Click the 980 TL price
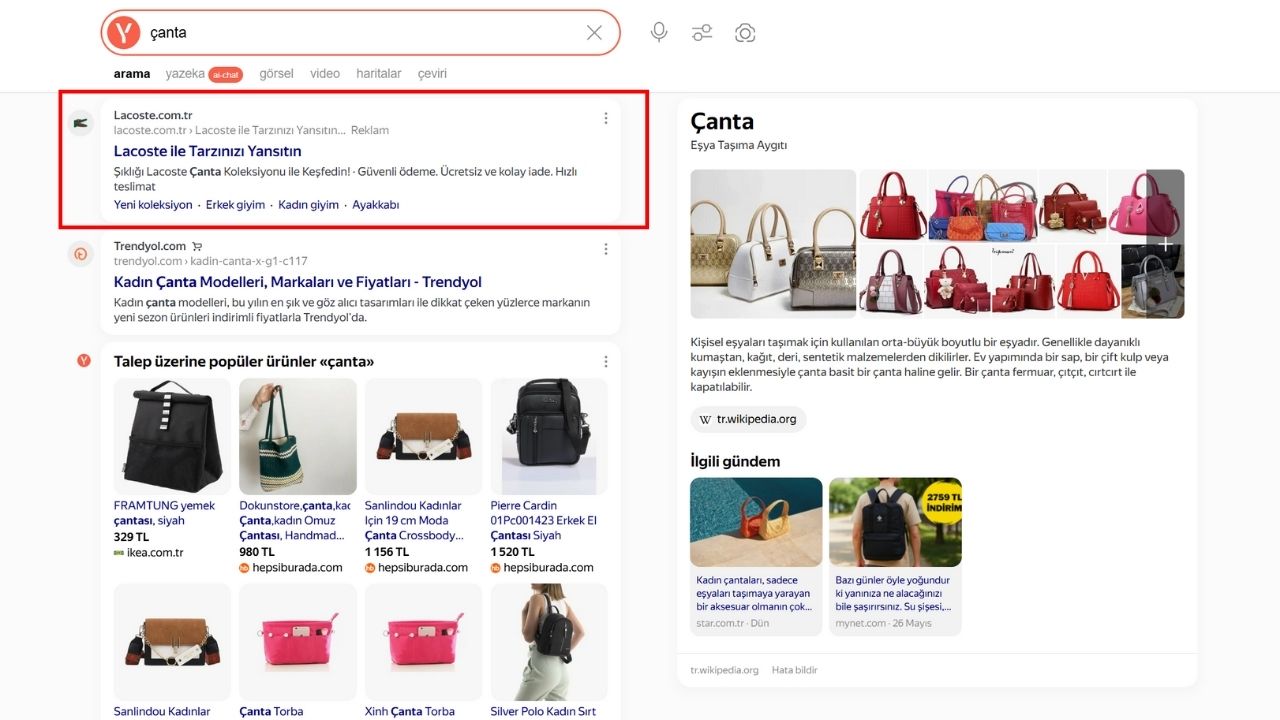1280x720 pixels. click(257, 552)
